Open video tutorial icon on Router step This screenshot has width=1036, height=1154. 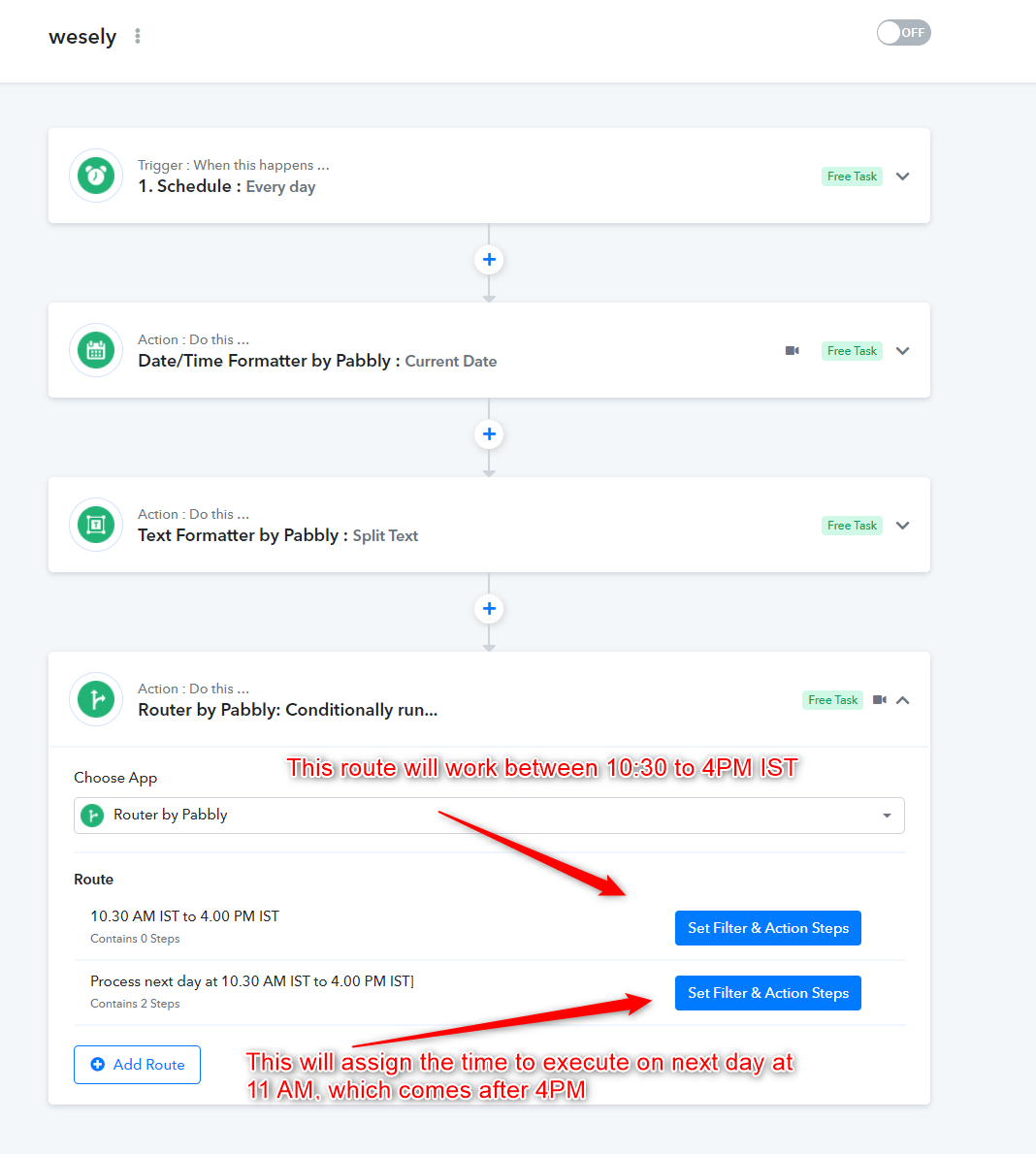tap(879, 699)
